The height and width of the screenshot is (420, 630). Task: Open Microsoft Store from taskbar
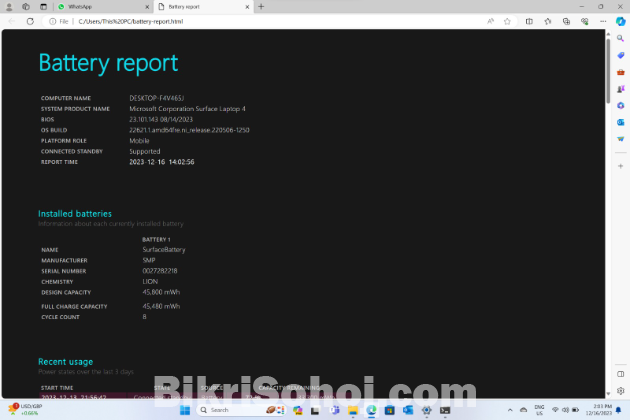[389, 410]
